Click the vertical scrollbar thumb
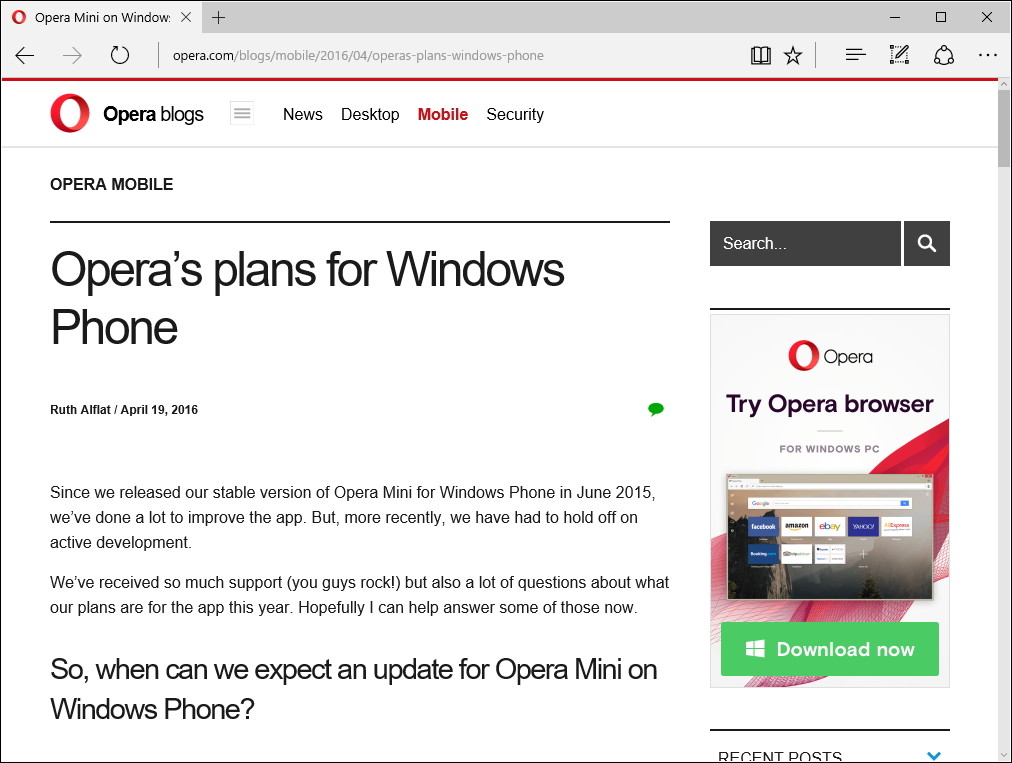 tap(1004, 128)
